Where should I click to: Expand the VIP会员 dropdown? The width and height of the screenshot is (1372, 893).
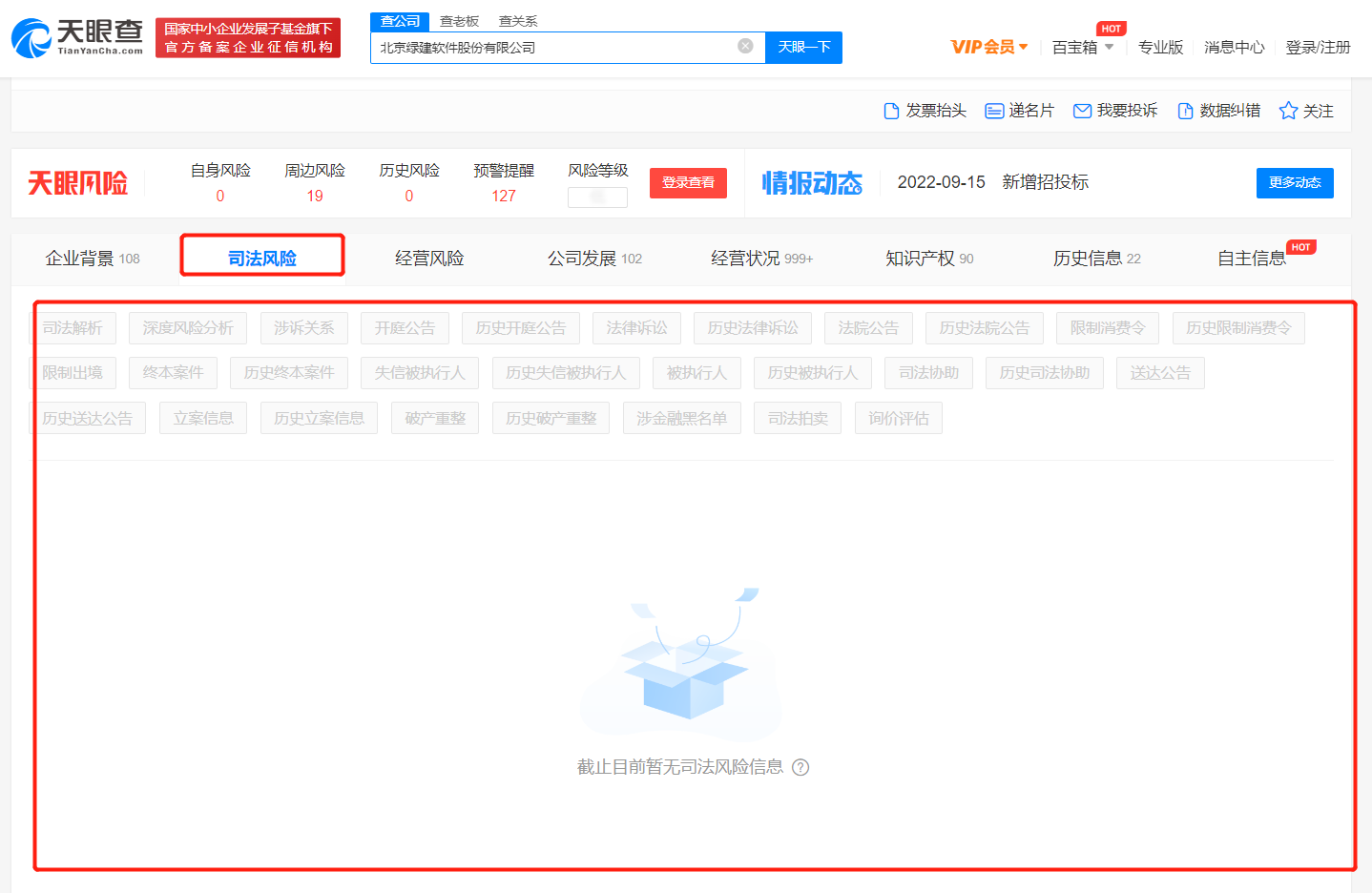coord(989,47)
